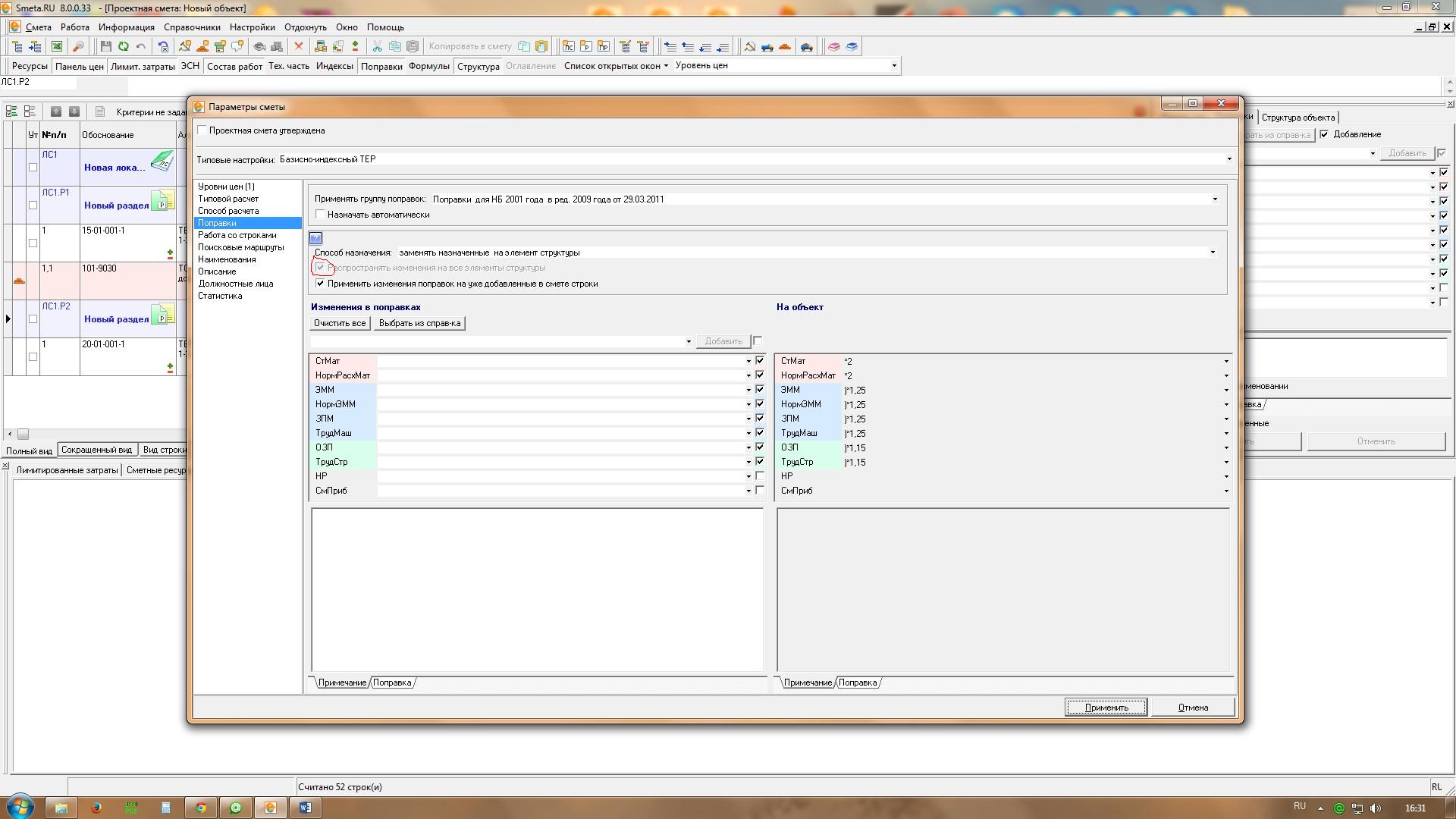Select Работа со строками in left list
The height and width of the screenshot is (819, 1456).
237,235
